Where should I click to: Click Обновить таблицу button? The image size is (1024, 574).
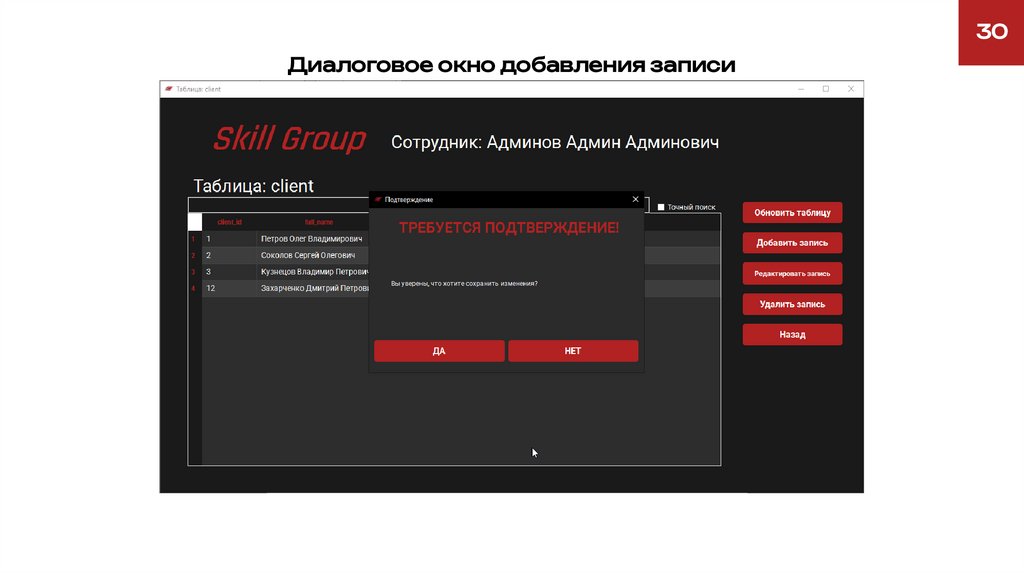coord(792,212)
